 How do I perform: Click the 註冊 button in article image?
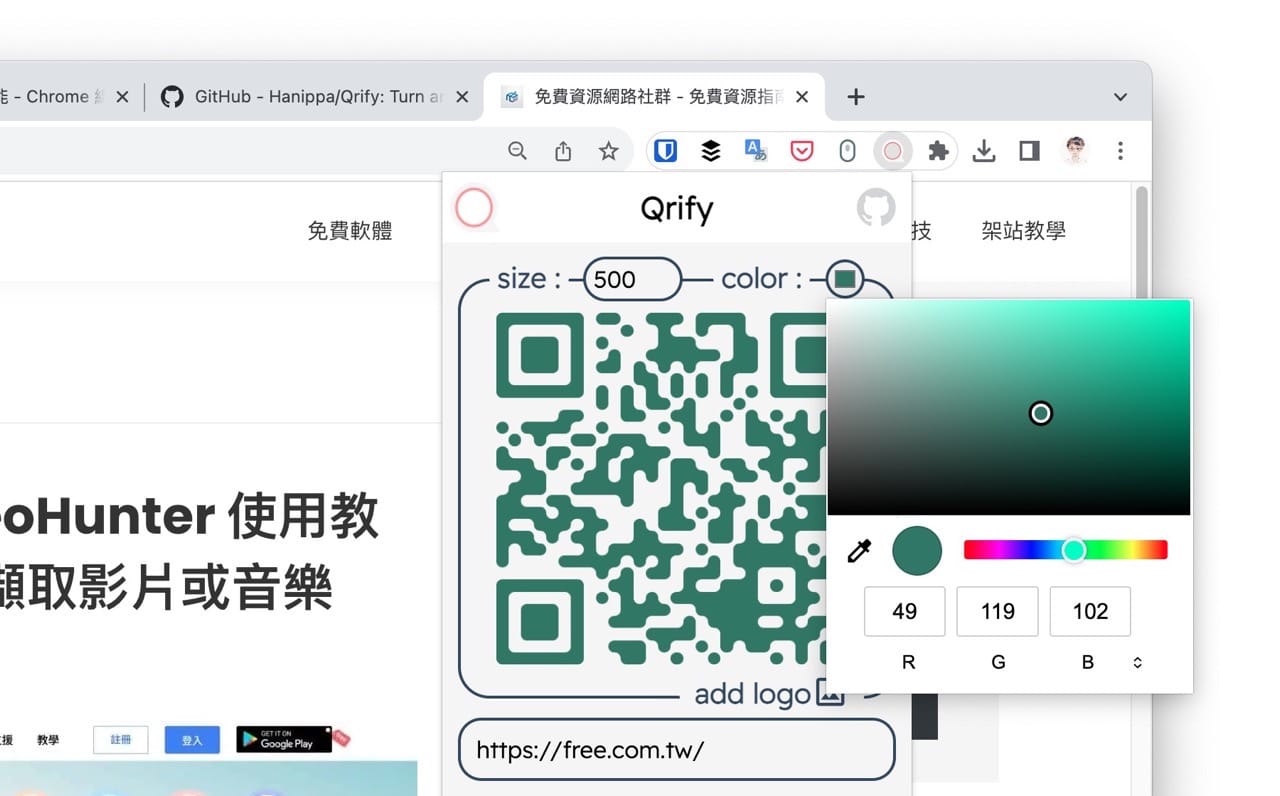(120, 740)
